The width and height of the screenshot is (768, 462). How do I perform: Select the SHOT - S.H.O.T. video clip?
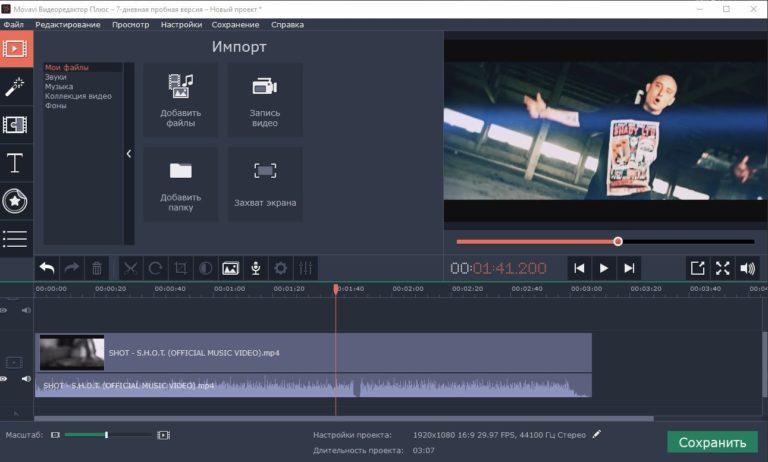313,352
